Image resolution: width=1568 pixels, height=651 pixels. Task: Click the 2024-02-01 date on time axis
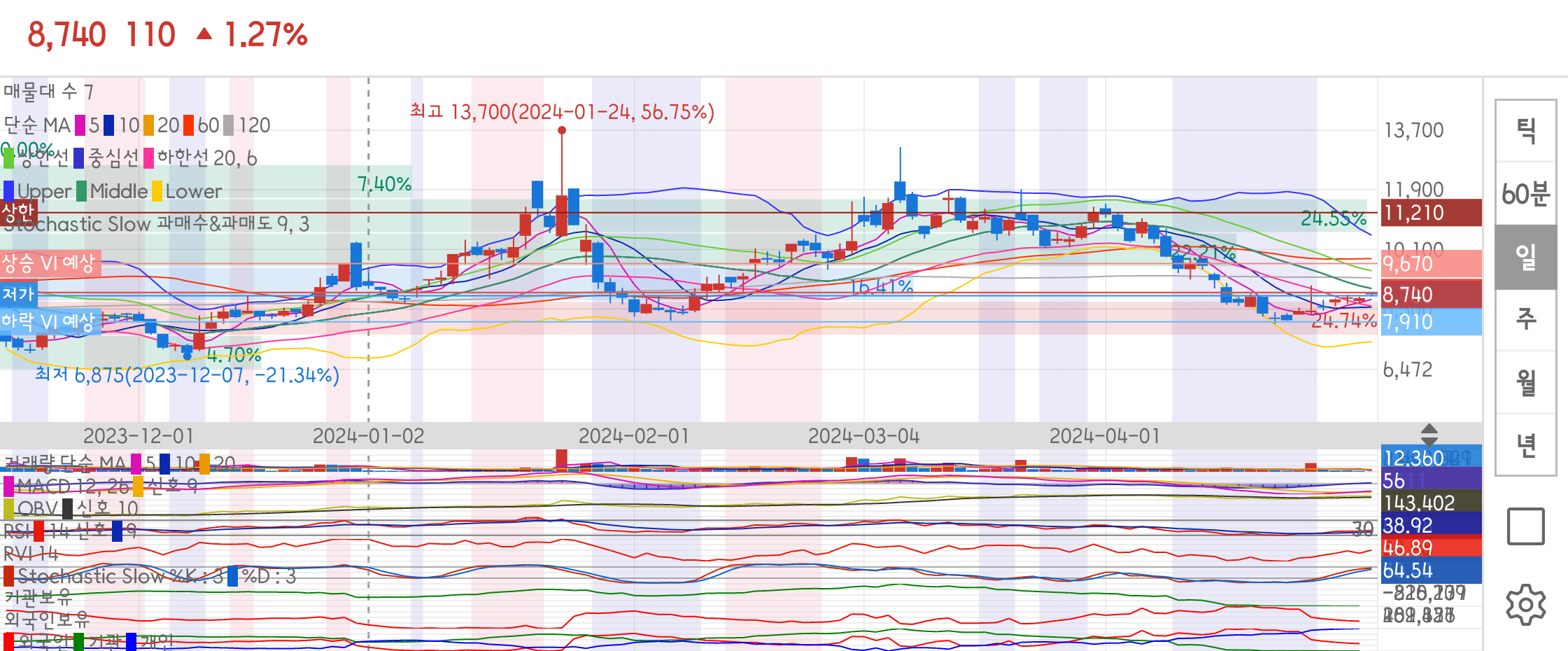[x=634, y=436]
